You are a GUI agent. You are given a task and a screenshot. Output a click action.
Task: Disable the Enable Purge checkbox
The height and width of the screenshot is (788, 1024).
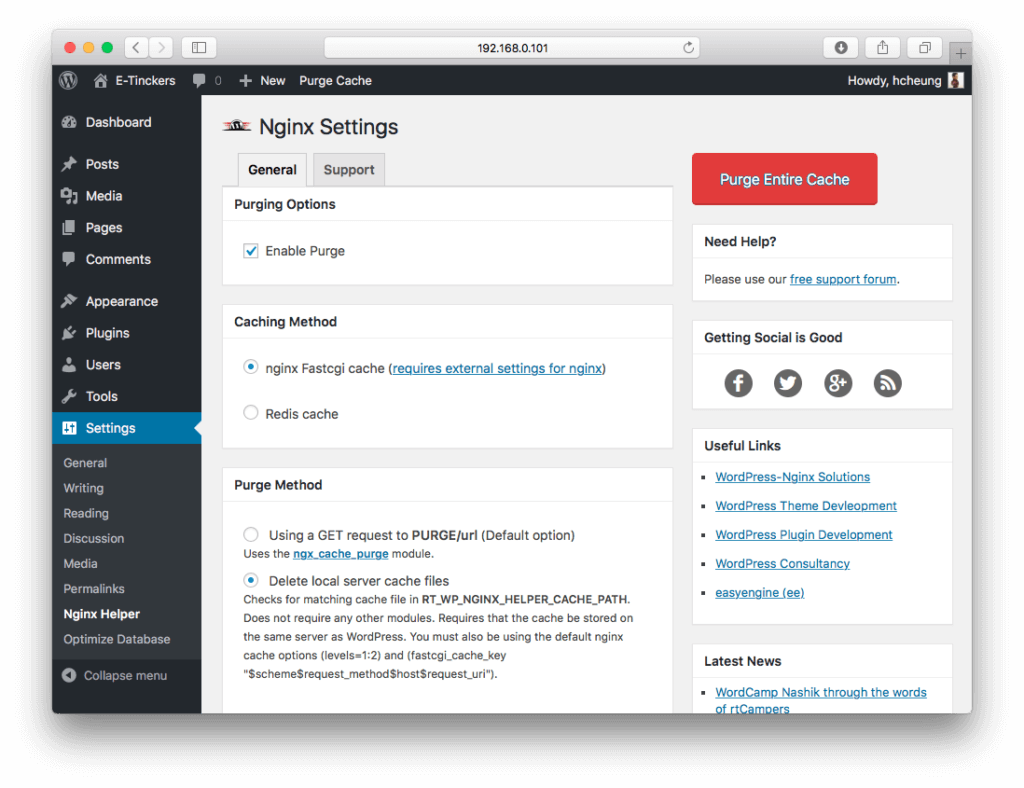coord(250,251)
